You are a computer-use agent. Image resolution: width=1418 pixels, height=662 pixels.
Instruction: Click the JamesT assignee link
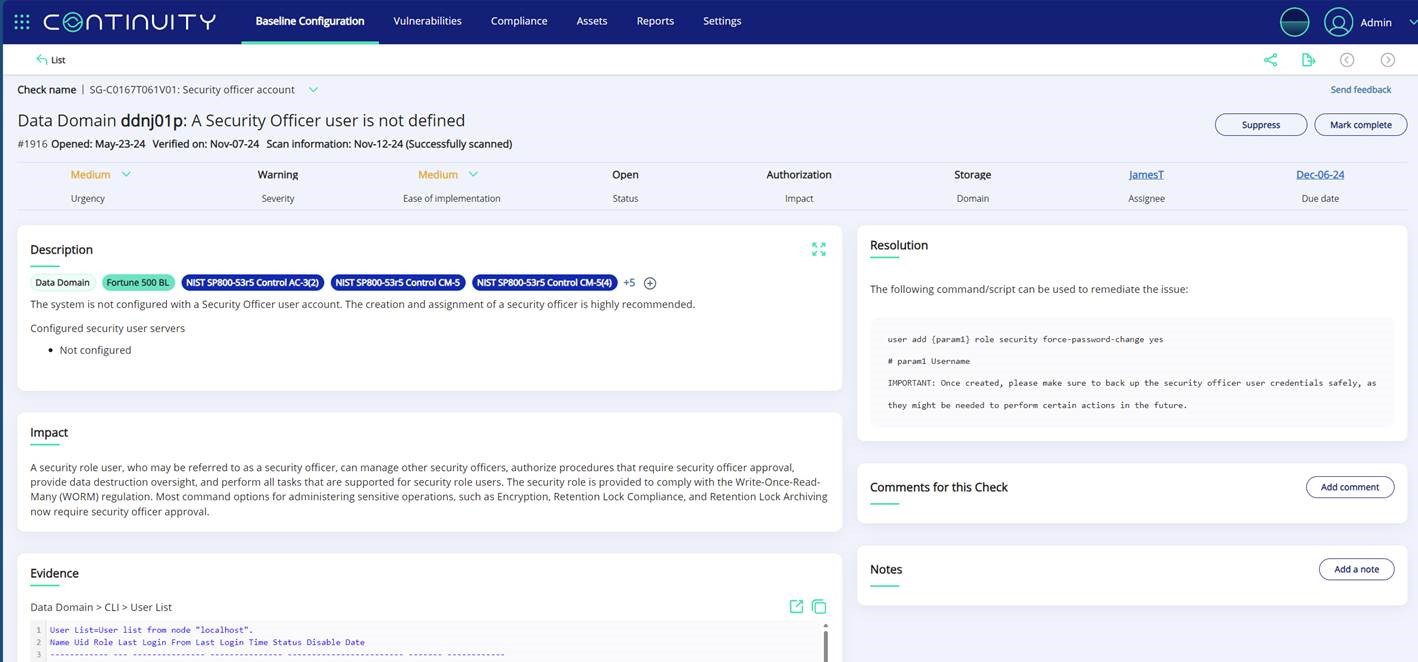tap(1146, 174)
